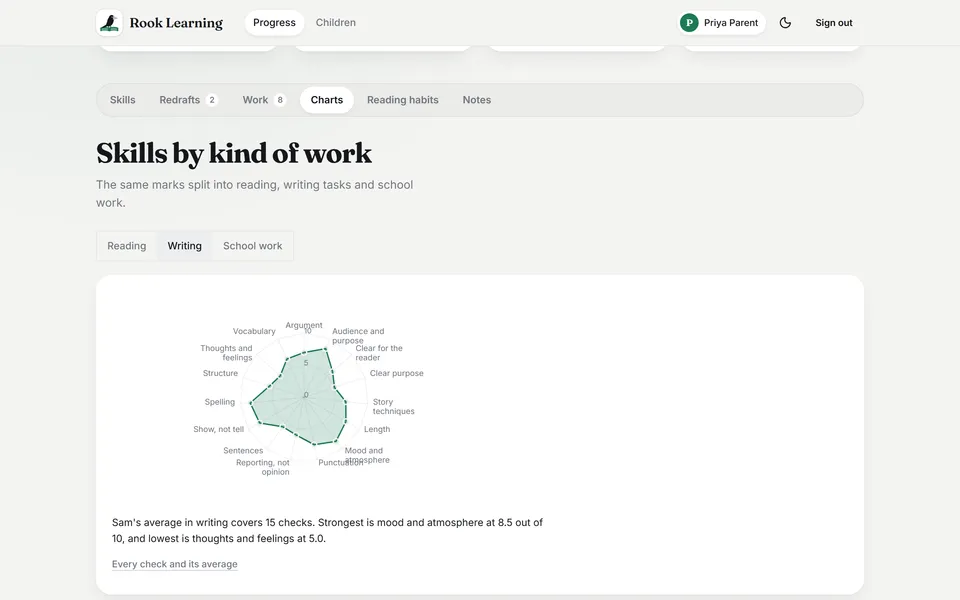960x600 pixels.
Task: Click the Skills by kind of work heading
Action: (234, 153)
